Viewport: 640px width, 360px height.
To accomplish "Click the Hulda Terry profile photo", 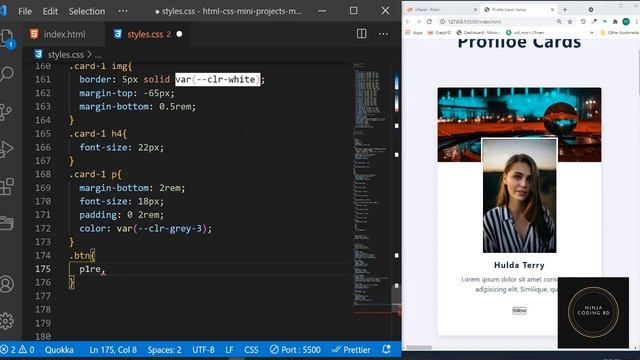I will 519,196.
